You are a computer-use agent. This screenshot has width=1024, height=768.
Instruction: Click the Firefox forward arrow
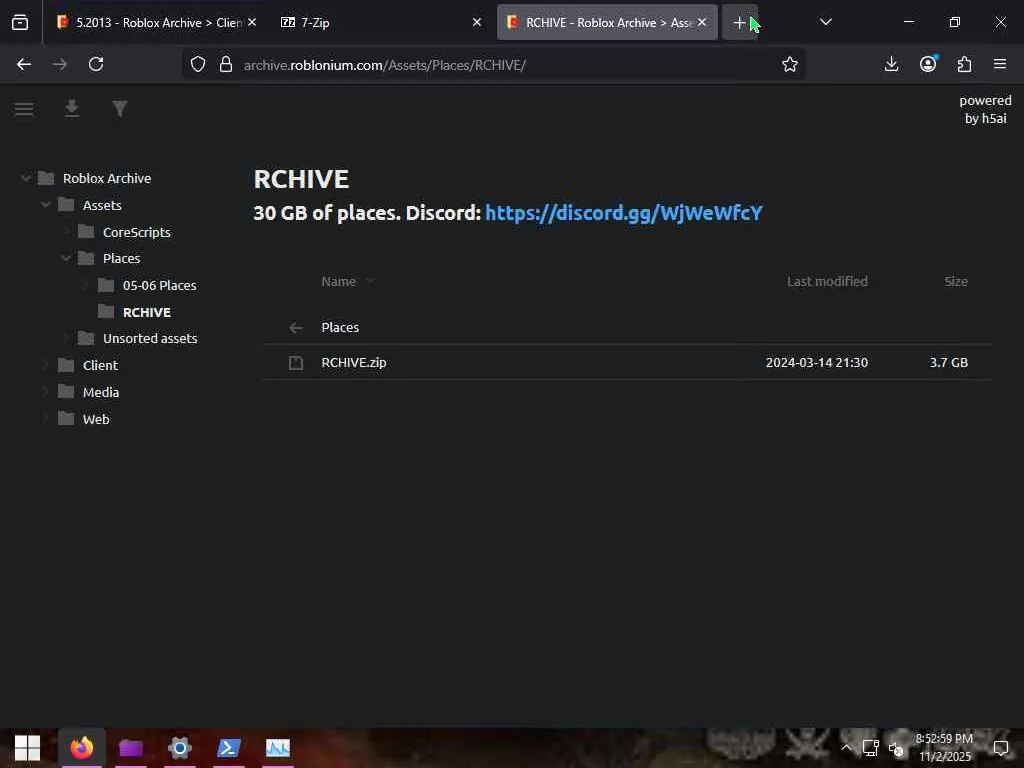point(59,64)
